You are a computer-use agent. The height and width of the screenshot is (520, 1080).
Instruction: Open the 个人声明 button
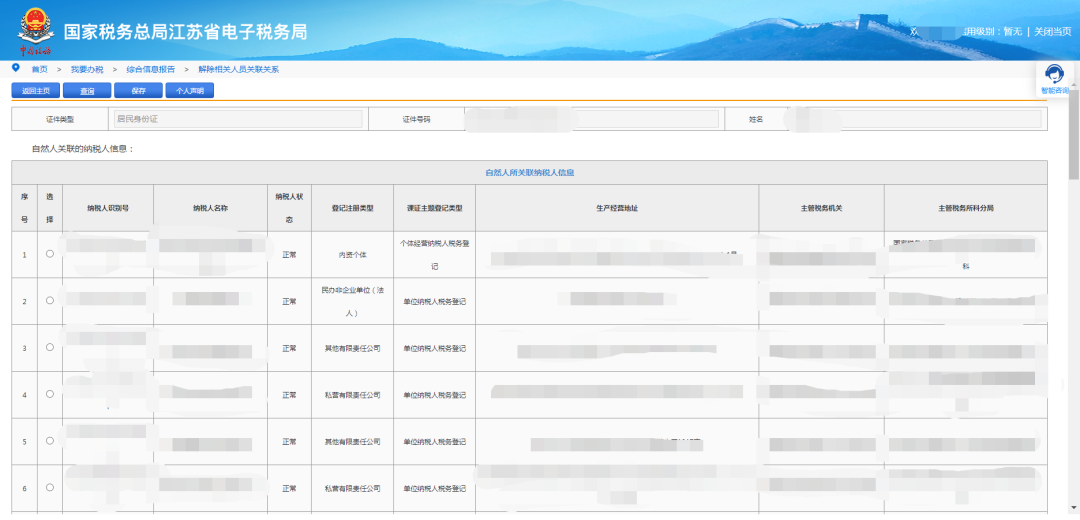[189, 91]
